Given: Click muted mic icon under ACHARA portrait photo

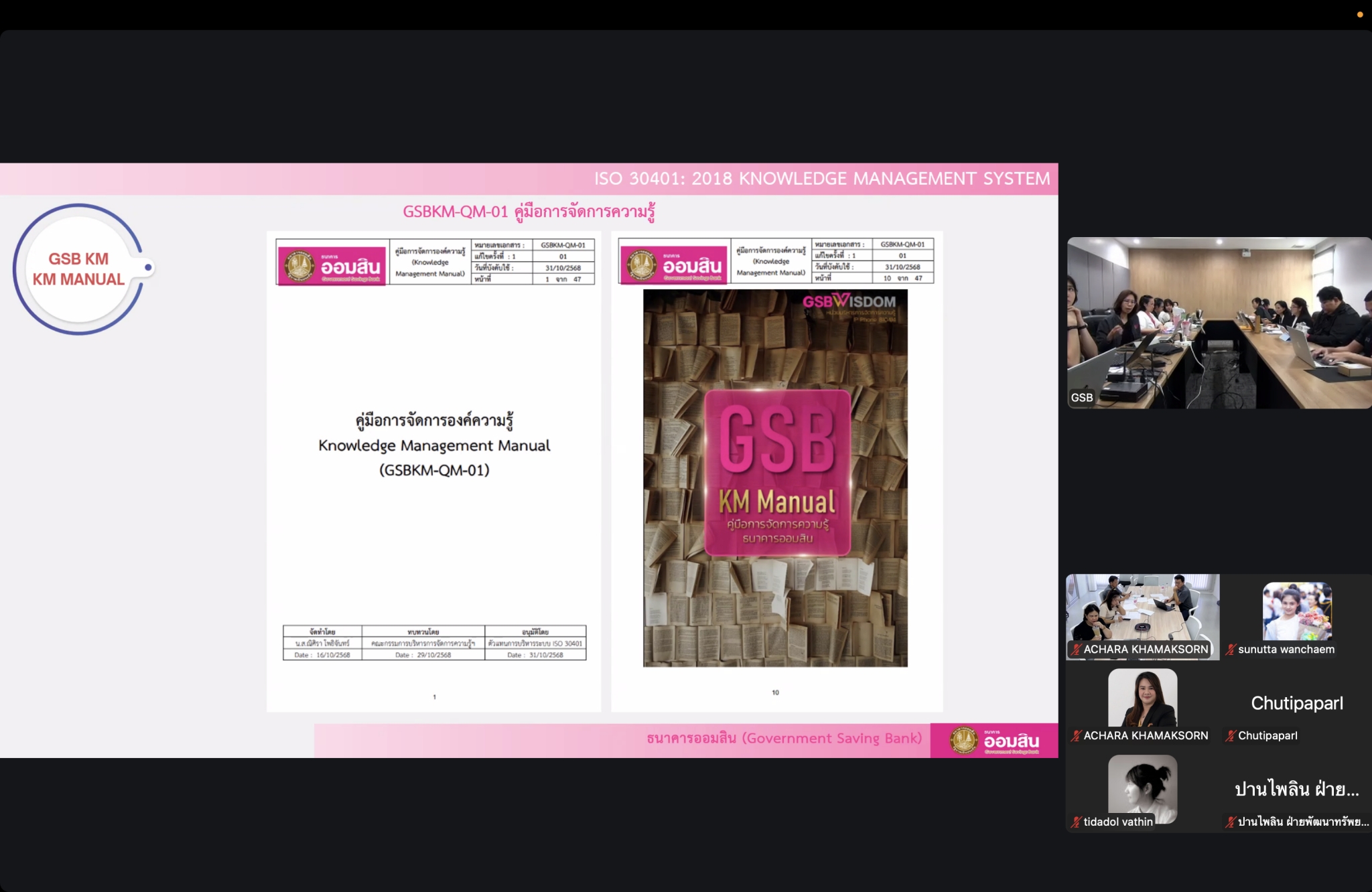Looking at the screenshot, I should (1076, 735).
